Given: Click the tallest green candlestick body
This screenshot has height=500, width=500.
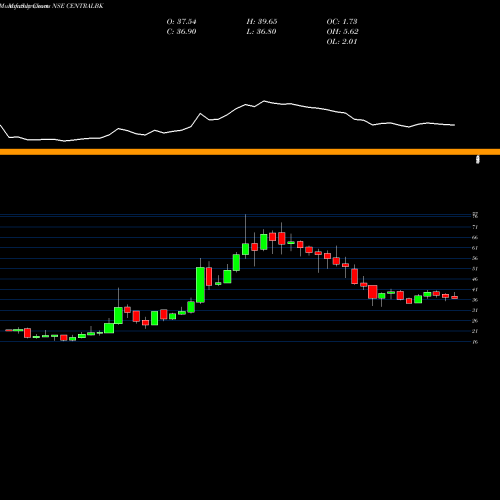Looking at the screenshot, I should point(200,285).
